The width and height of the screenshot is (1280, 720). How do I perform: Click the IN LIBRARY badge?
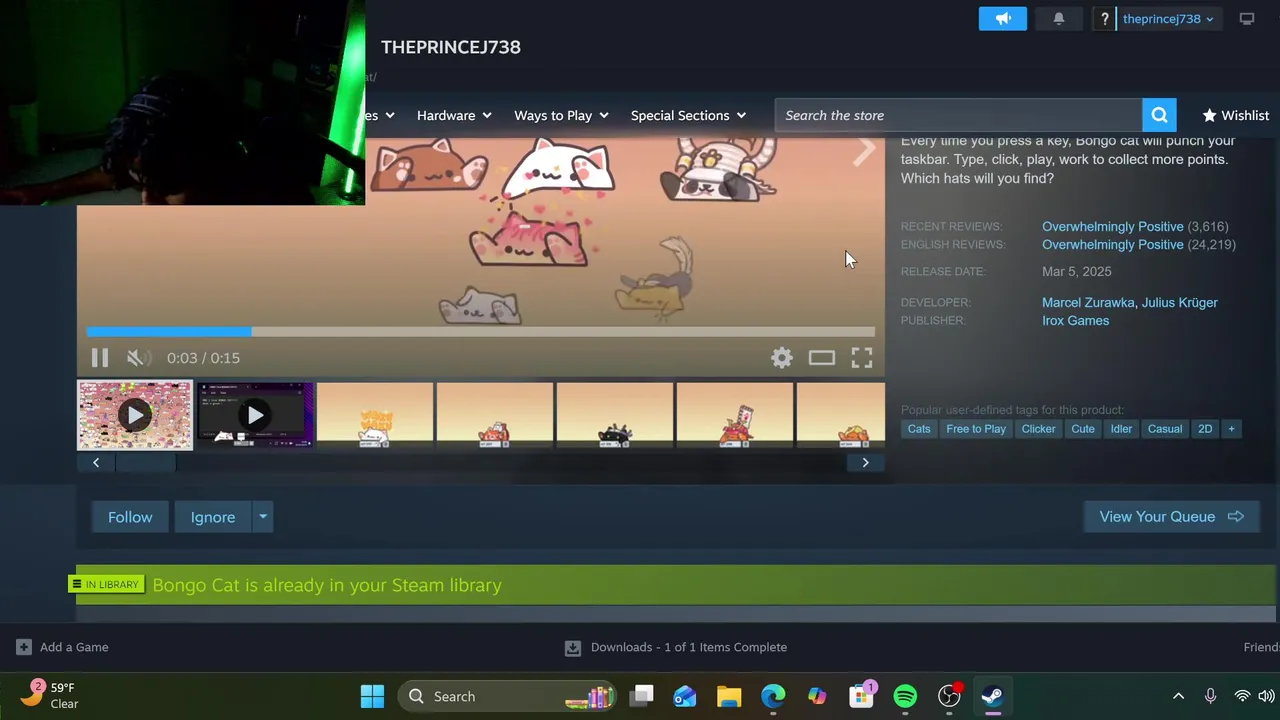[x=106, y=584]
